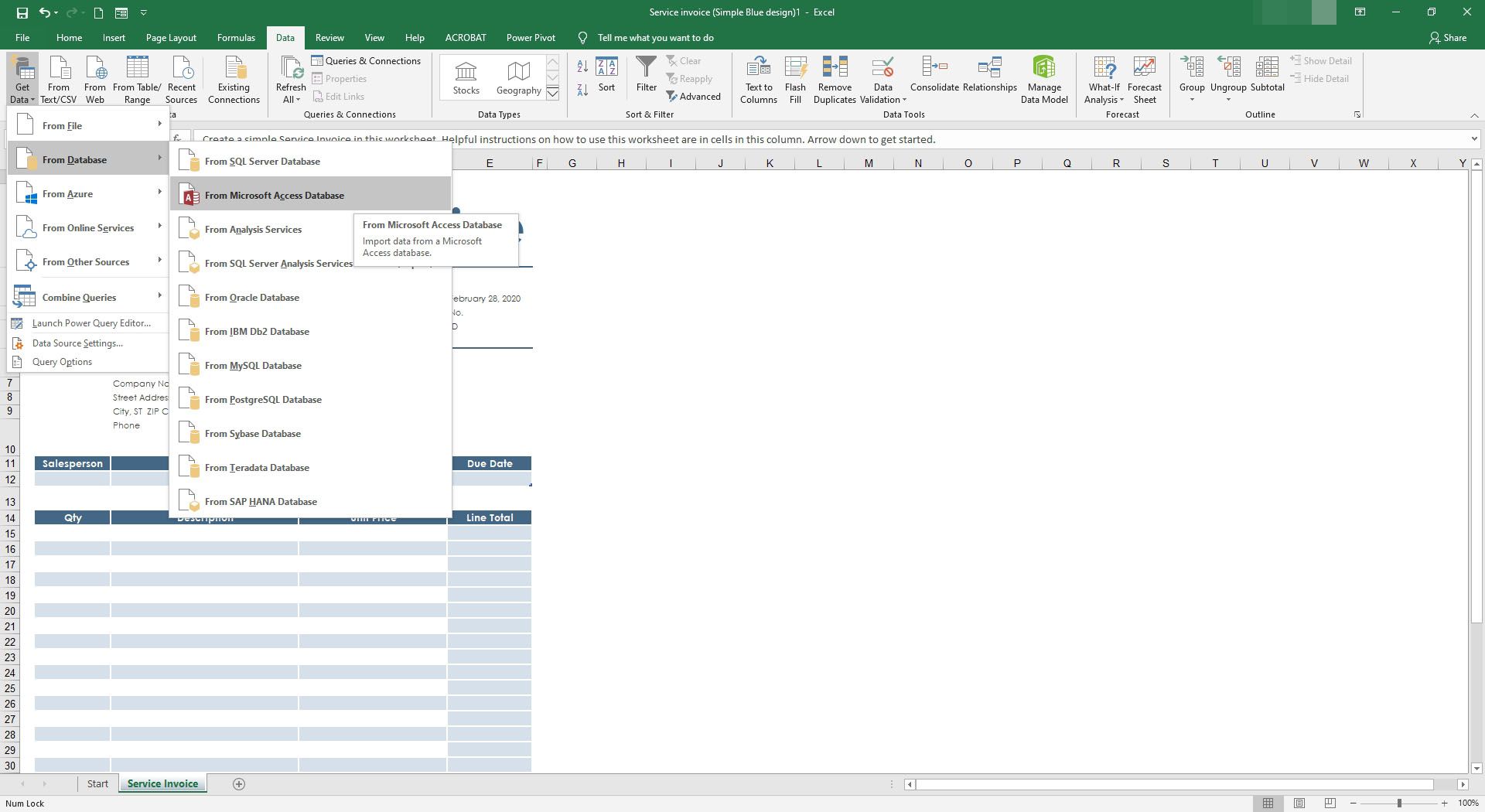The height and width of the screenshot is (812, 1485).
Task: Click the Share button
Action: [x=1447, y=37]
